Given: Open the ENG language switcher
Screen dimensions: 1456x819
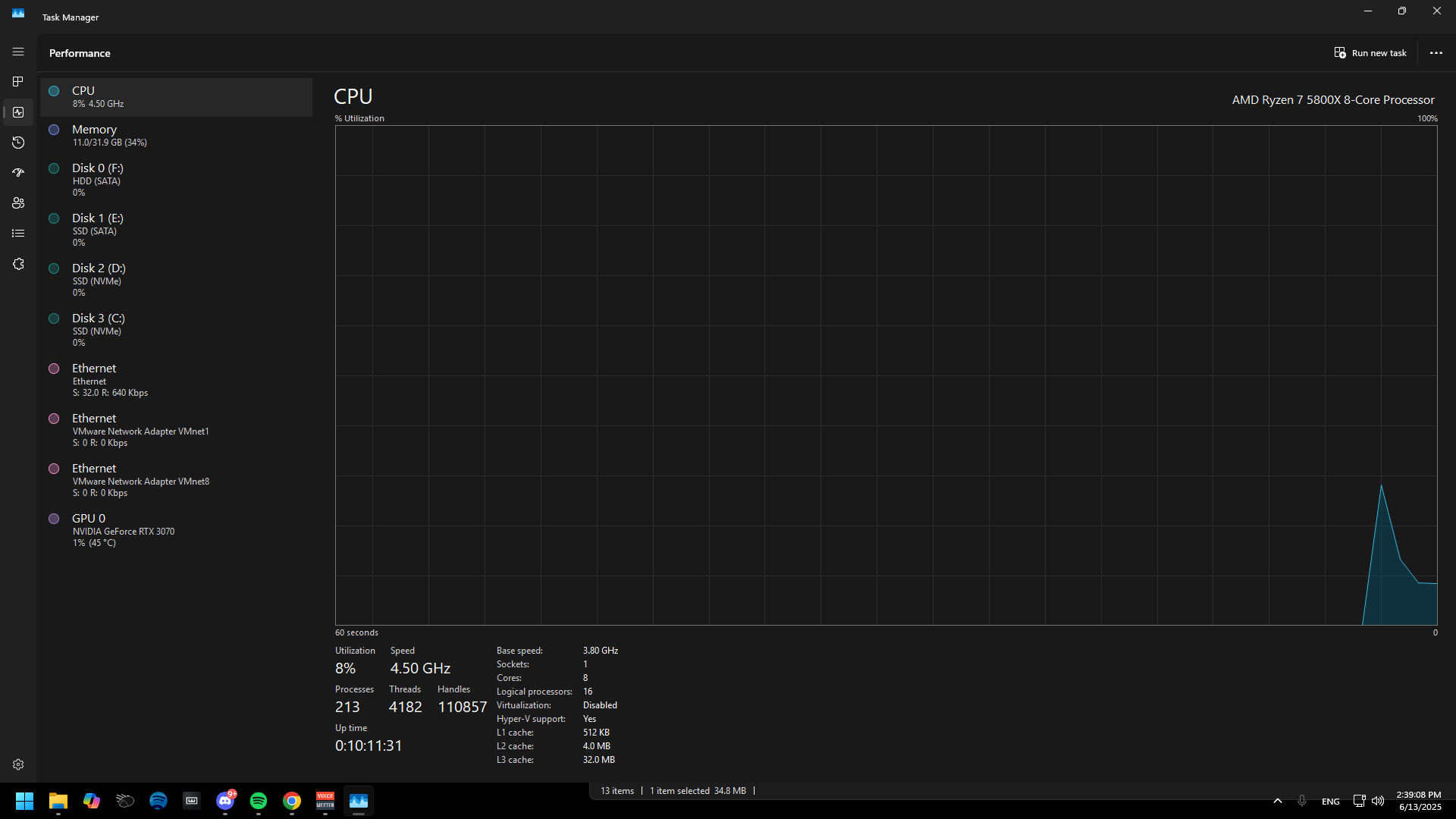Looking at the screenshot, I should [1330, 802].
